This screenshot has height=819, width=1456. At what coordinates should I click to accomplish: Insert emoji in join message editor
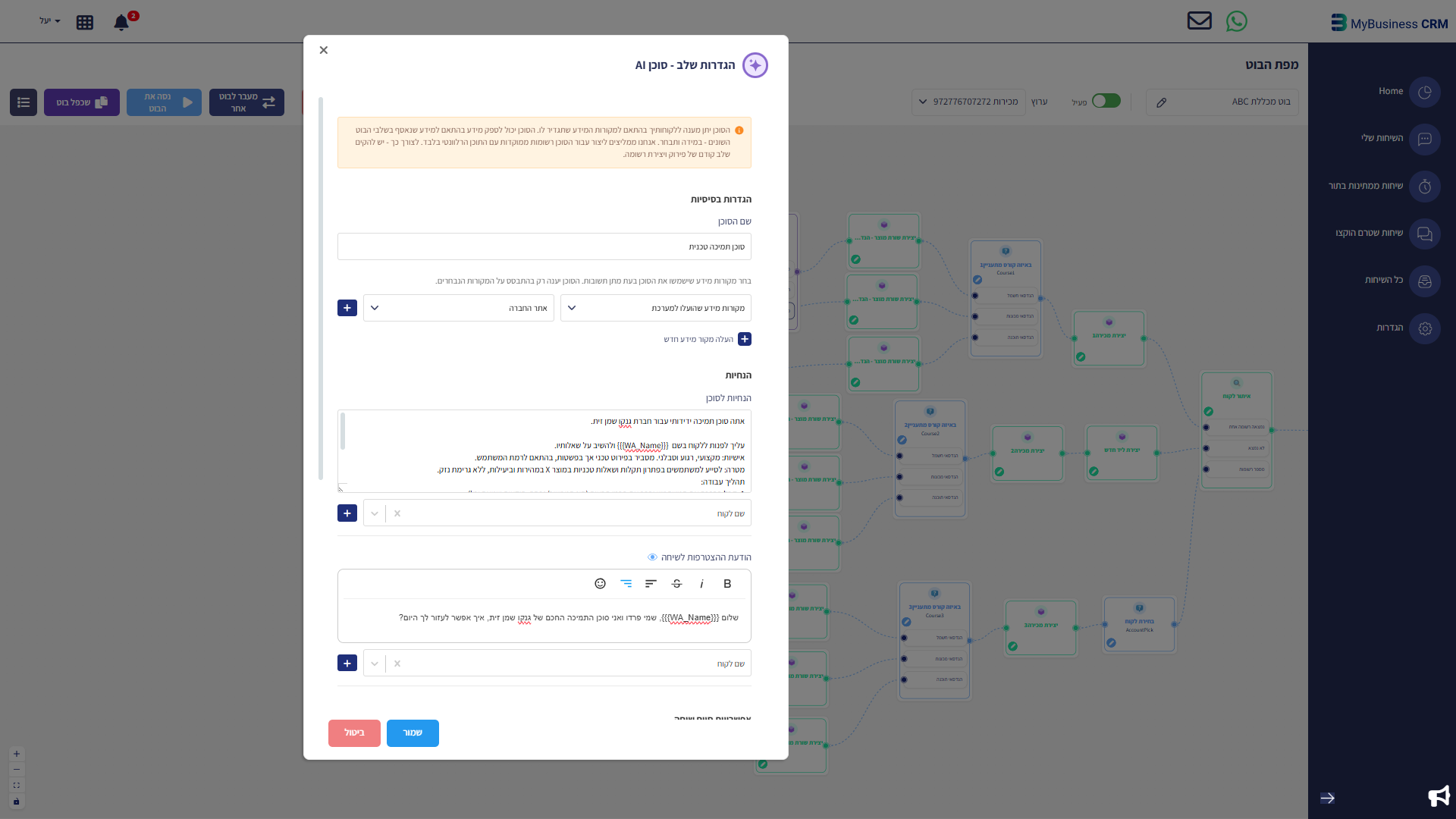coord(600,584)
